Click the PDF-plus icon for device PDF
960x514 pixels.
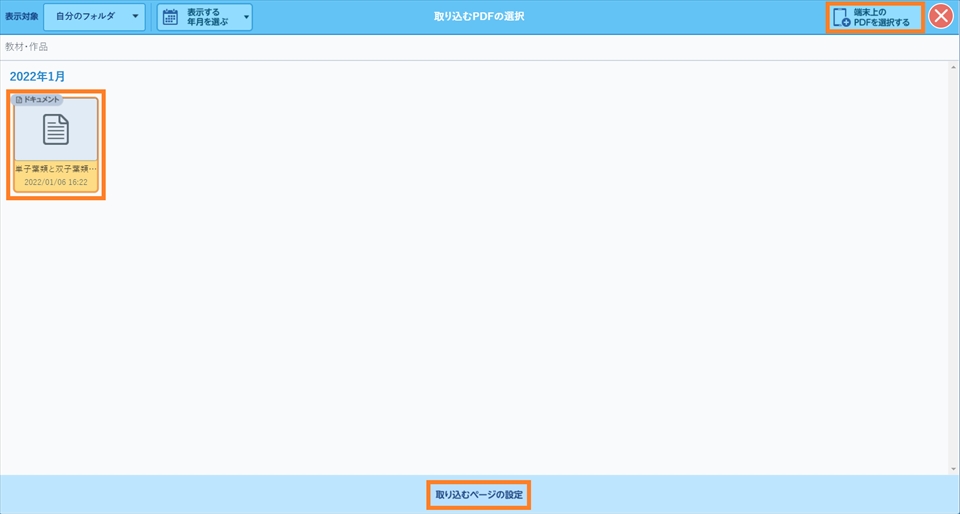[x=840, y=17]
